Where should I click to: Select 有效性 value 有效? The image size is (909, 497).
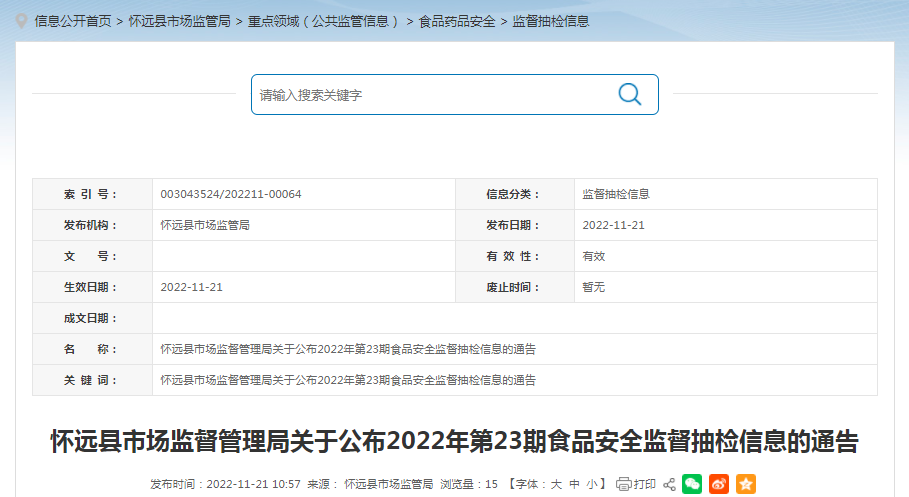click(x=594, y=256)
